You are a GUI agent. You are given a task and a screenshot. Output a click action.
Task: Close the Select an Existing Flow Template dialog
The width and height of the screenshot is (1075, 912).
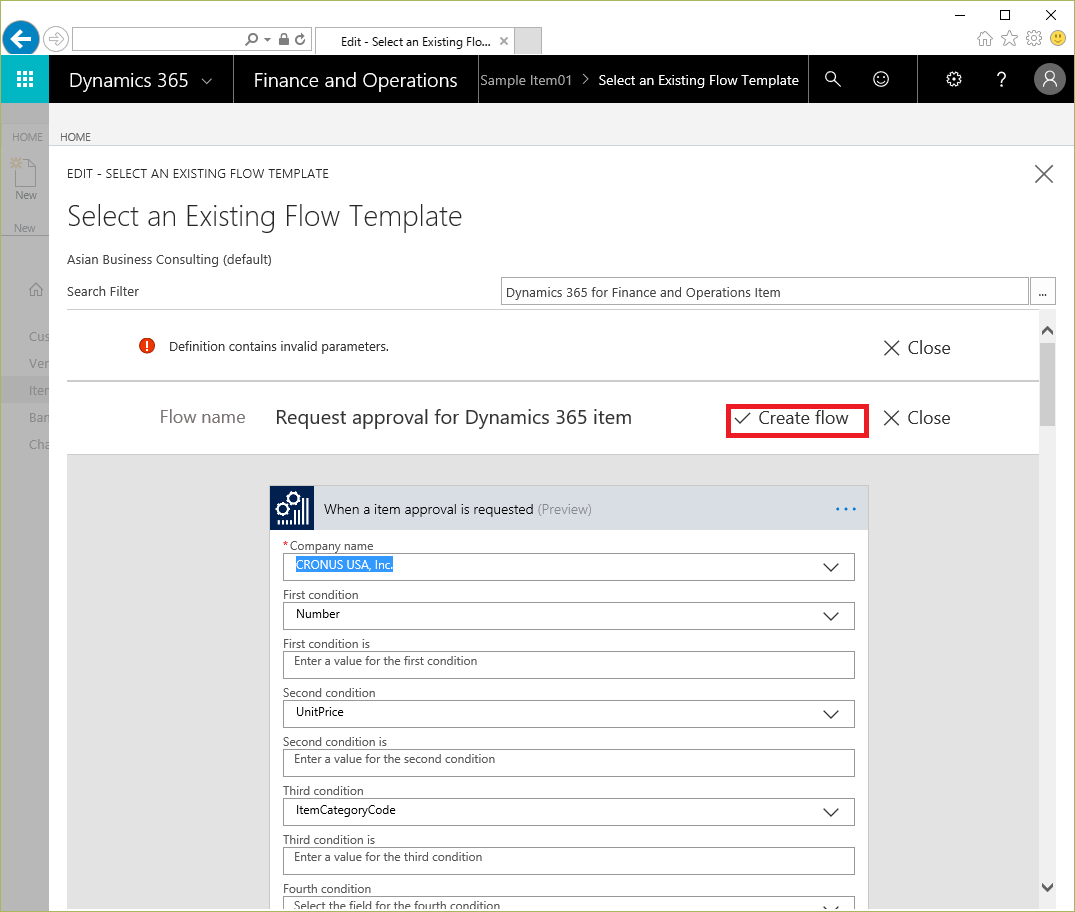point(1043,174)
